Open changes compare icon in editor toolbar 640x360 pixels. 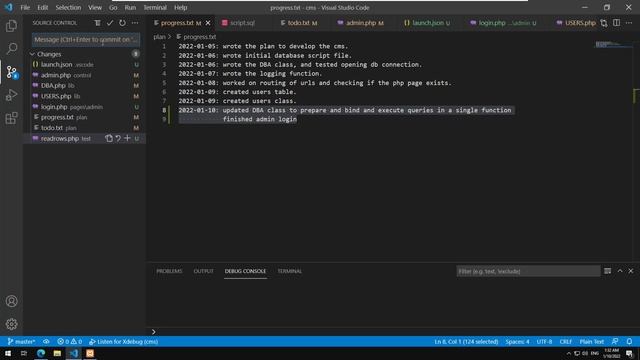(x=604, y=23)
